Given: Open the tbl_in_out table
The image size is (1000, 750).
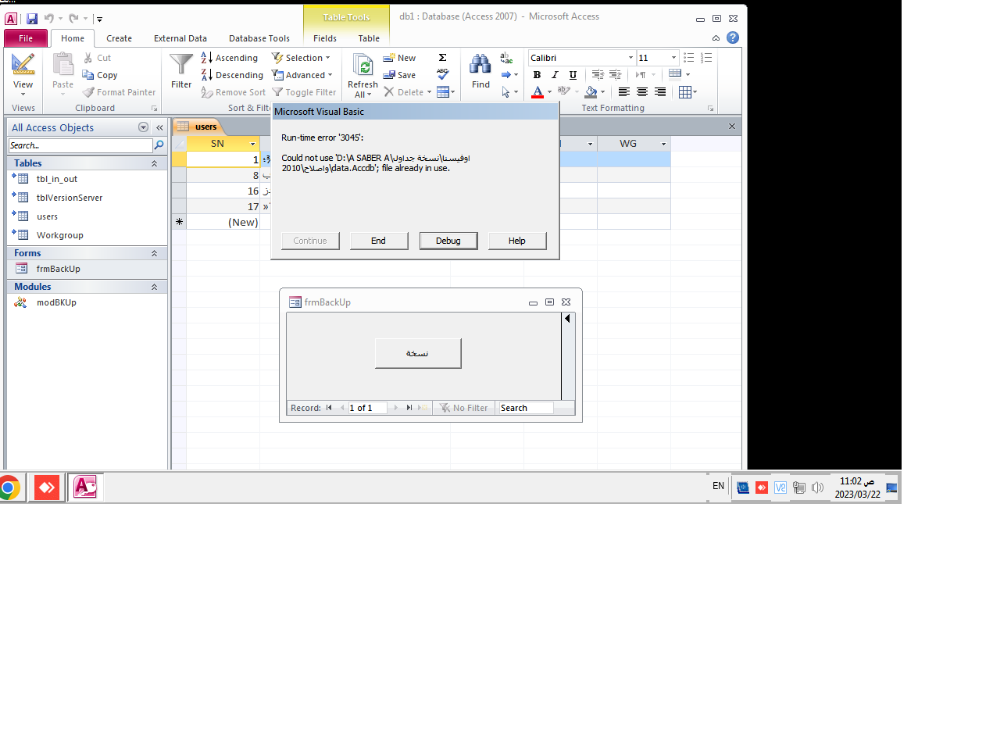Looking at the screenshot, I should [x=57, y=179].
